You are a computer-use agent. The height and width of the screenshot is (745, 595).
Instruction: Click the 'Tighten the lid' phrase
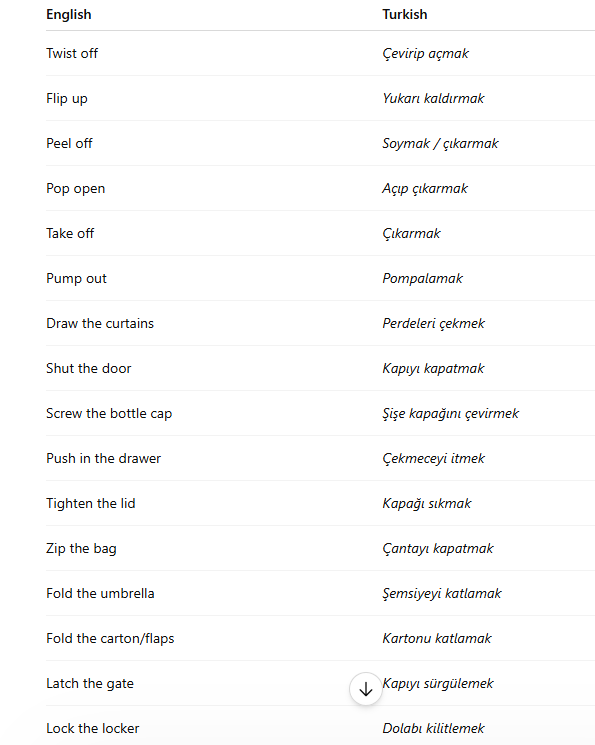coord(91,504)
